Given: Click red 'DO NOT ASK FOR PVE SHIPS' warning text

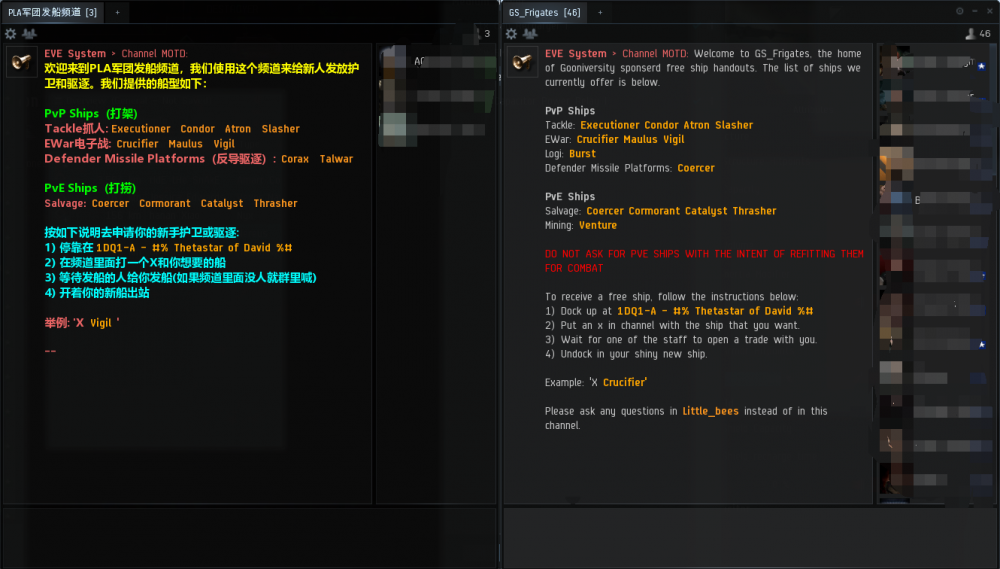Looking at the screenshot, I should pos(704,261).
